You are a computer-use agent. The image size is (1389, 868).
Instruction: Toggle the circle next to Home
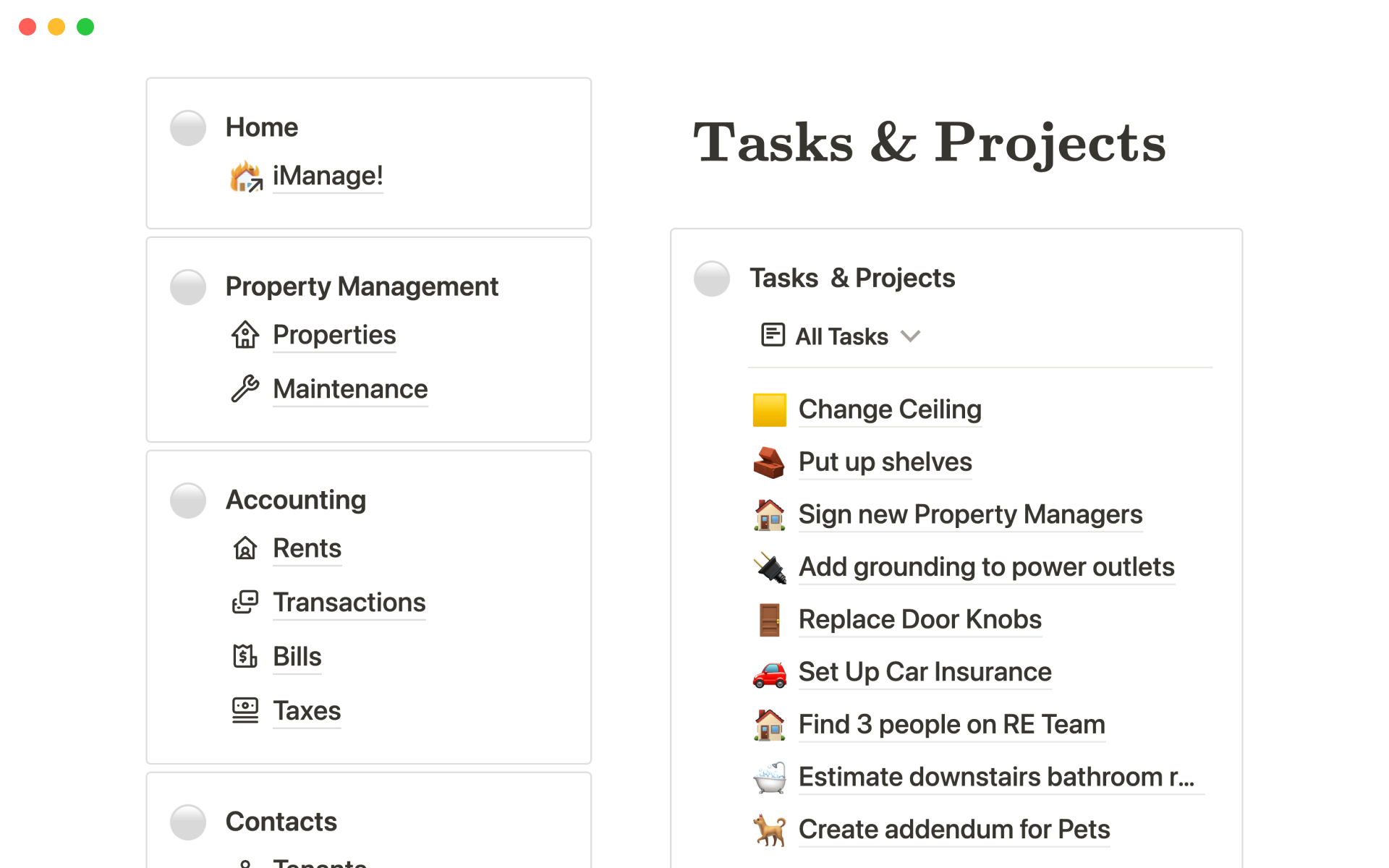188,128
